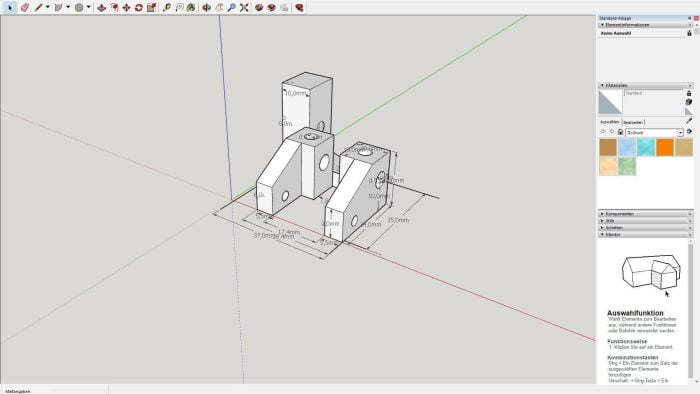Activate the Rotate tool
Viewport: 700px width, 394px height.
(139, 8)
